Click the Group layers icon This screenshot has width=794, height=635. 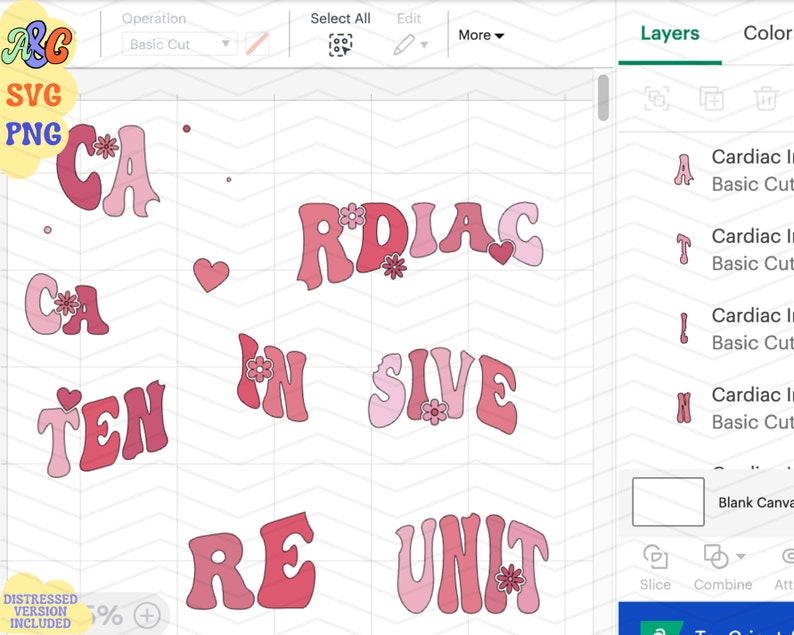point(656,98)
